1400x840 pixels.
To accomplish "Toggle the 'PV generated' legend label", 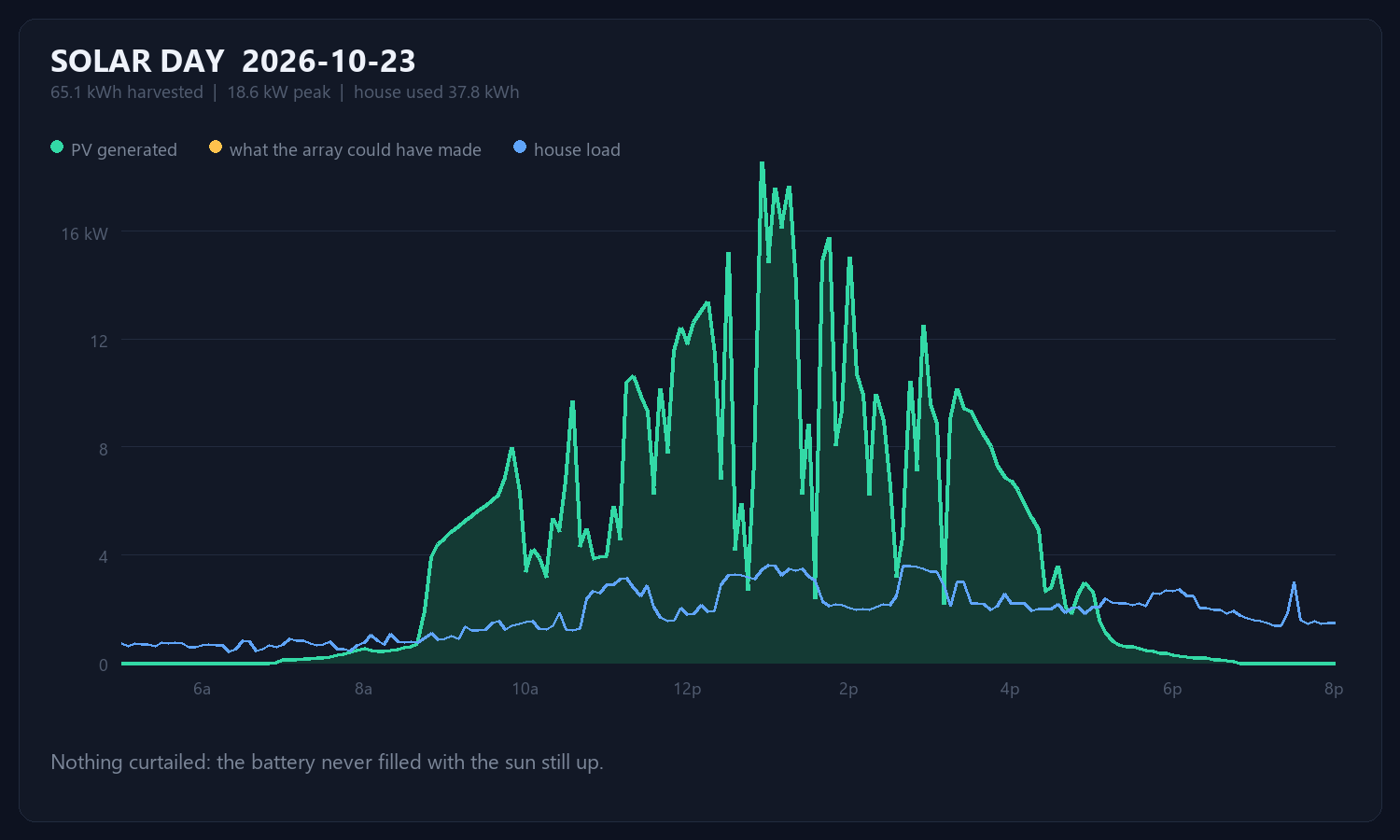I will [x=124, y=149].
